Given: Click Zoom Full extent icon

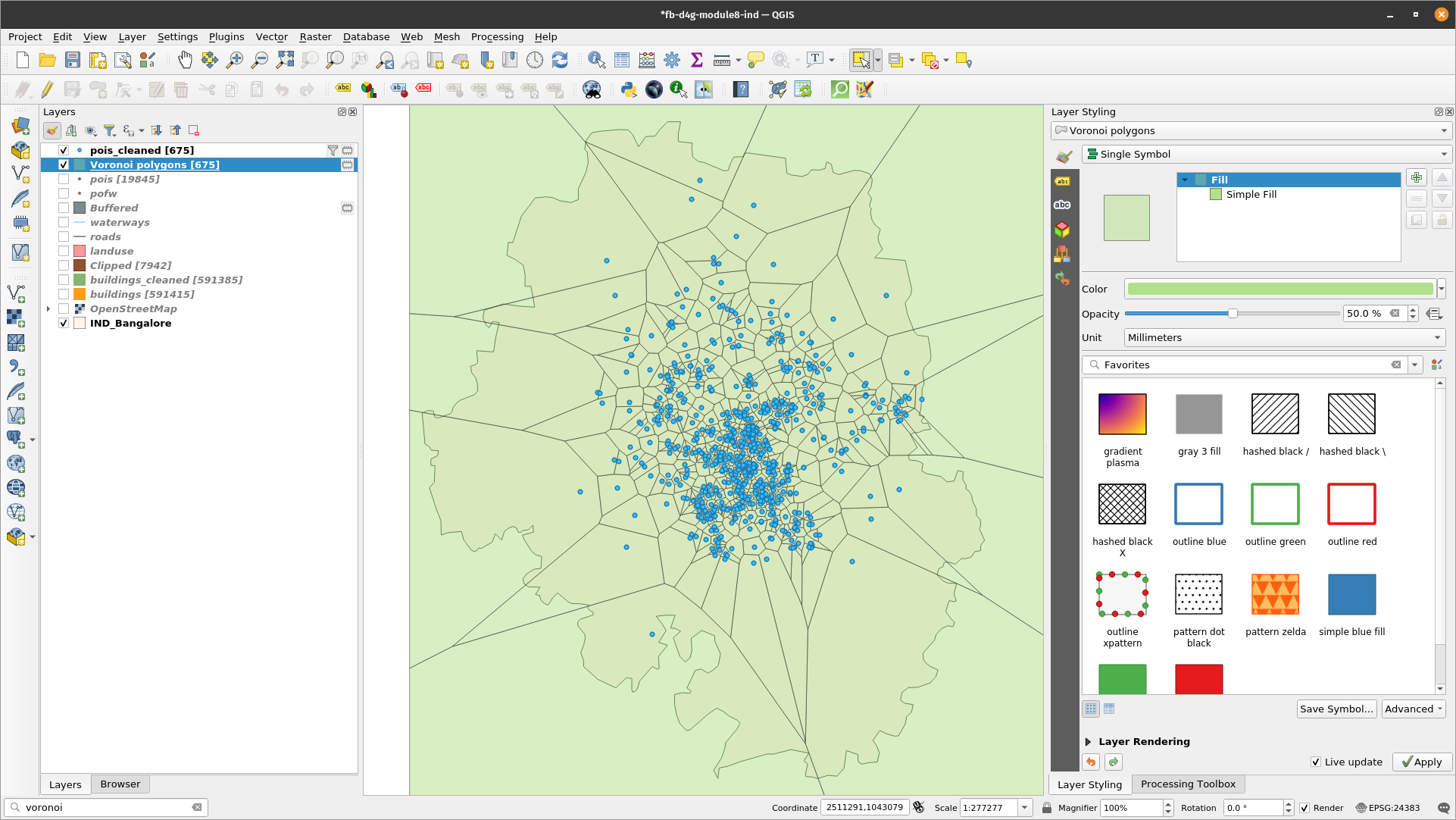Looking at the screenshot, I should click(285, 61).
